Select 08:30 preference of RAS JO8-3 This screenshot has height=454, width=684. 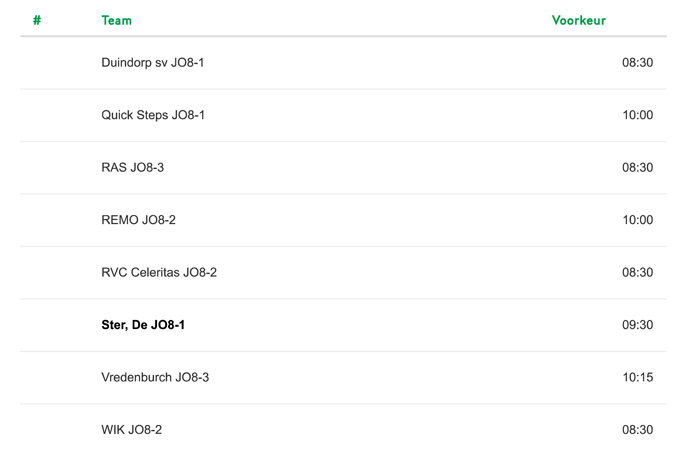click(637, 167)
